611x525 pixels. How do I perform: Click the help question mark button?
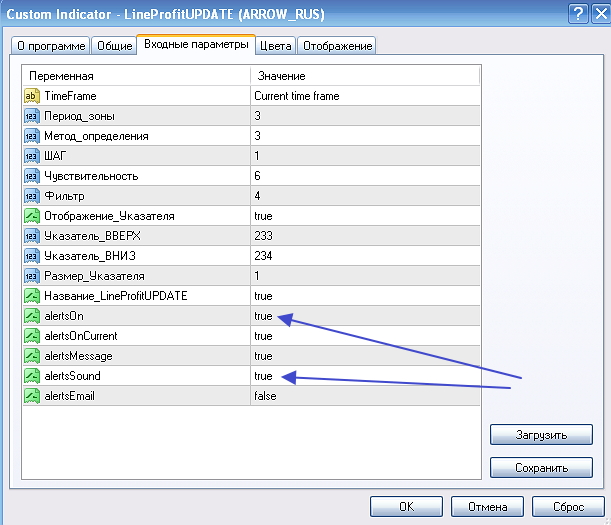pos(578,14)
